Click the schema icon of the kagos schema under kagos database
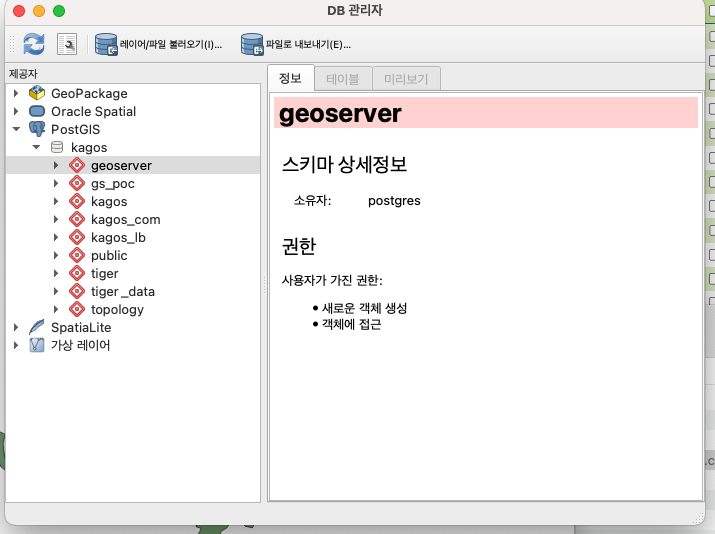The image size is (715, 534). (x=77, y=201)
